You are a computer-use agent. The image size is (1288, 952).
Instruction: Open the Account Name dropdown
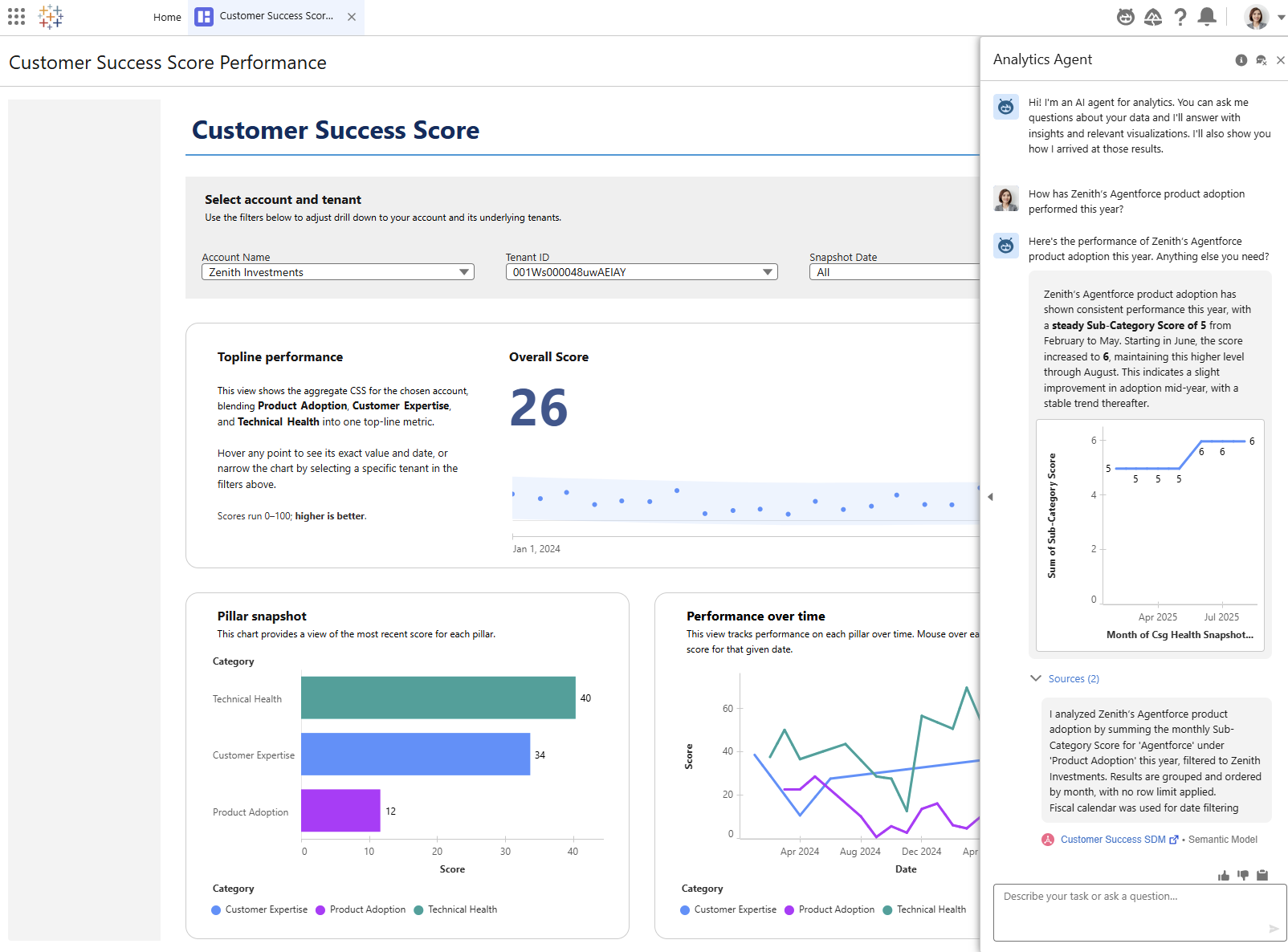pos(464,272)
